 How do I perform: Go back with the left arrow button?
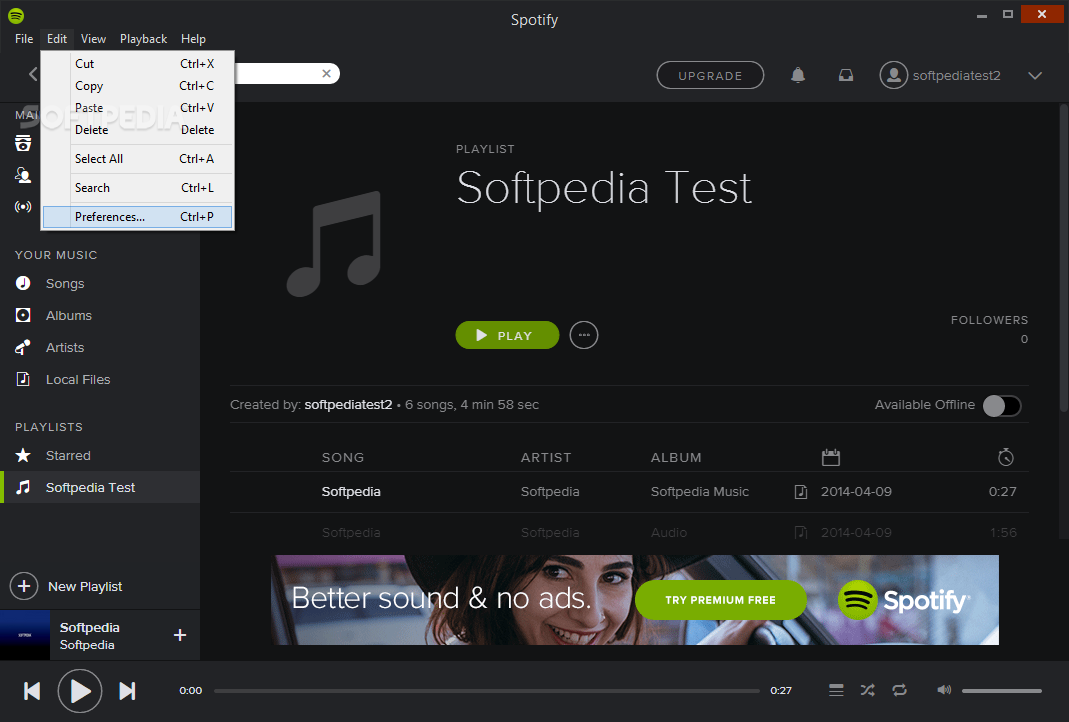click(33, 74)
